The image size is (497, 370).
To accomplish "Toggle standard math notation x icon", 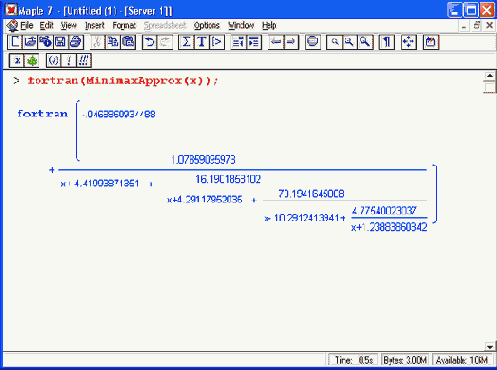I will [x=17, y=61].
